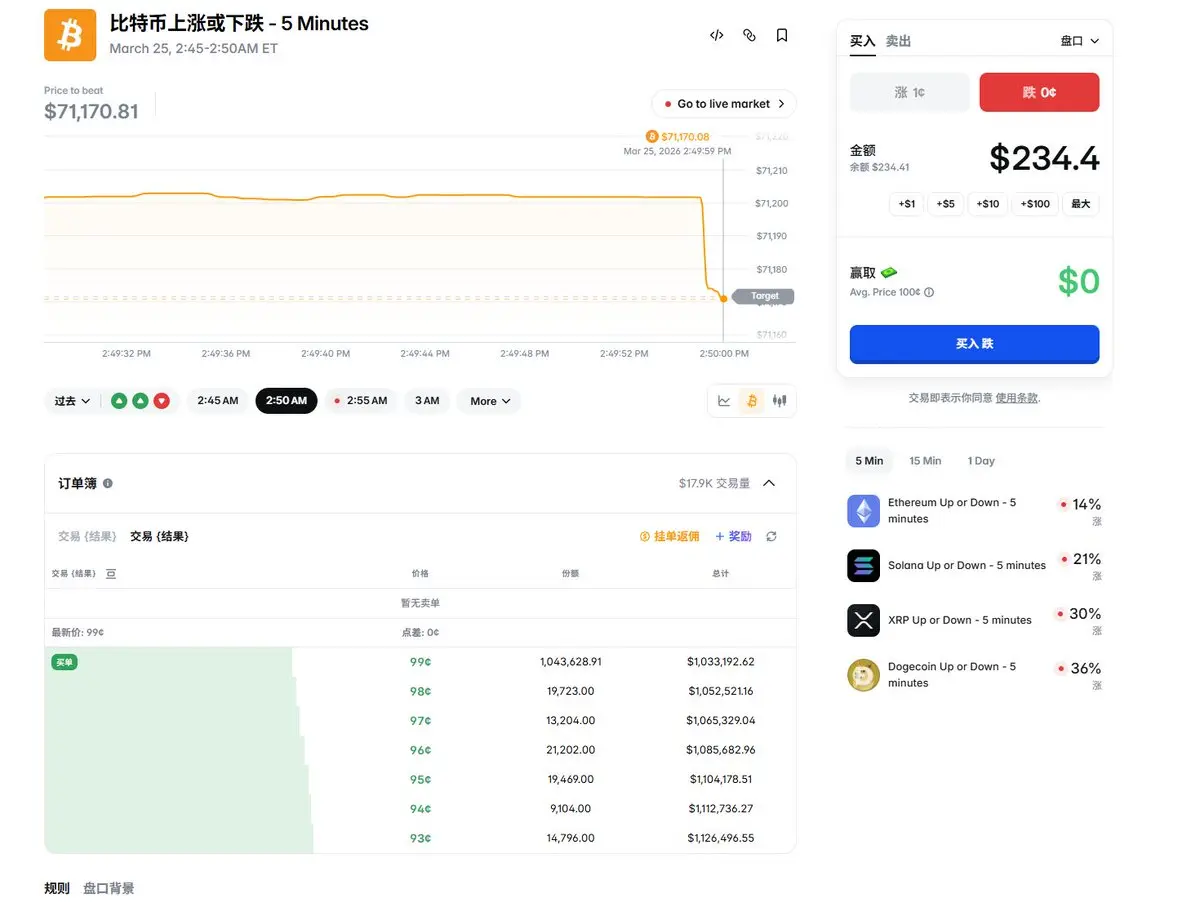Open Ethereum Up or Down market icon
Screen dimensions: 1200x907
tap(864, 511)
